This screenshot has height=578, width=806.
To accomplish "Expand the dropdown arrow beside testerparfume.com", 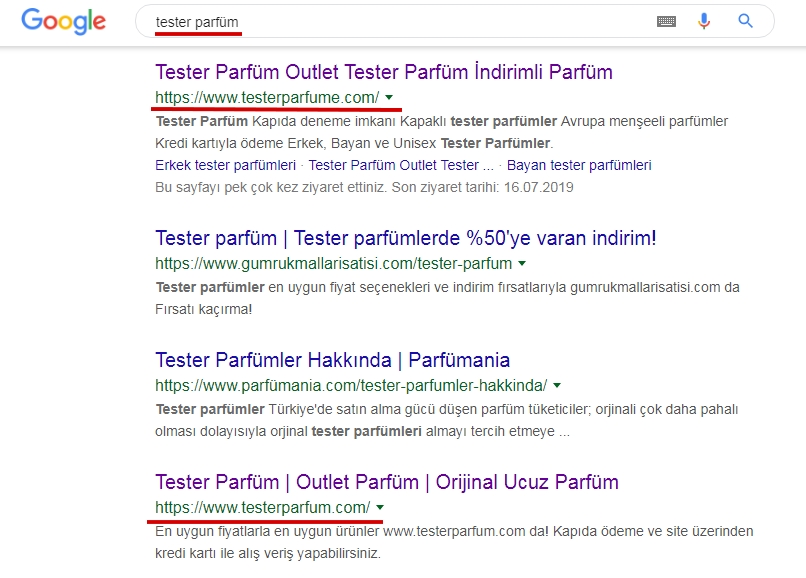I will [x=389, y=97].
